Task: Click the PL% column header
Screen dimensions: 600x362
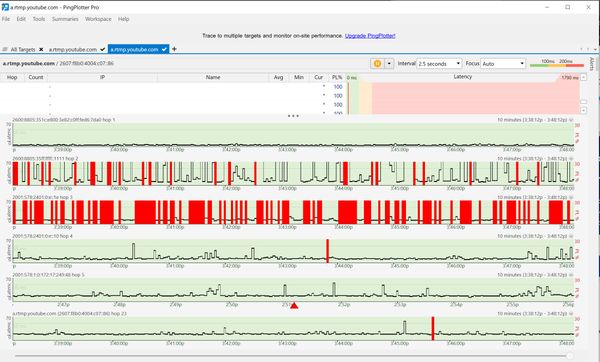Action: [337, 77]
